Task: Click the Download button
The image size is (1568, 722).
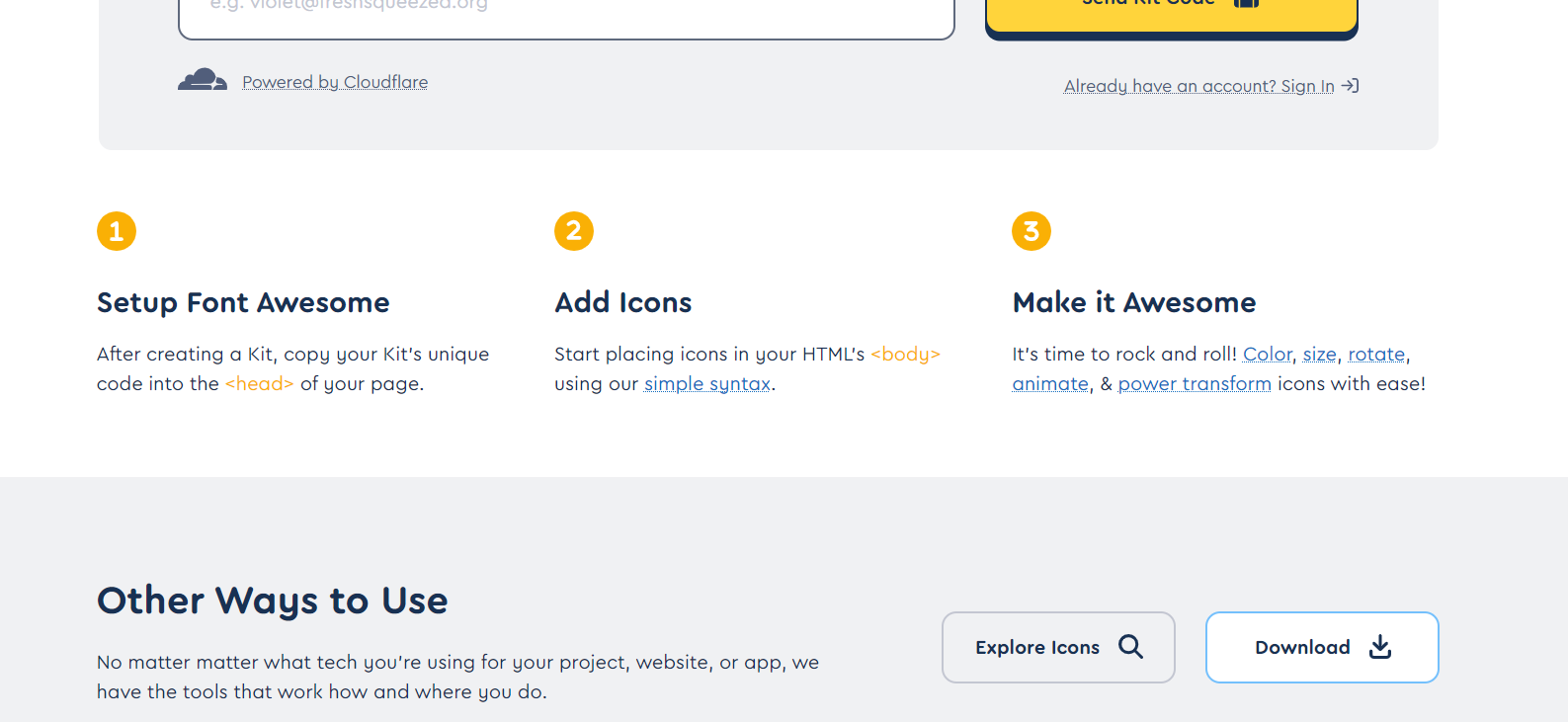Action: point(1322,647)
